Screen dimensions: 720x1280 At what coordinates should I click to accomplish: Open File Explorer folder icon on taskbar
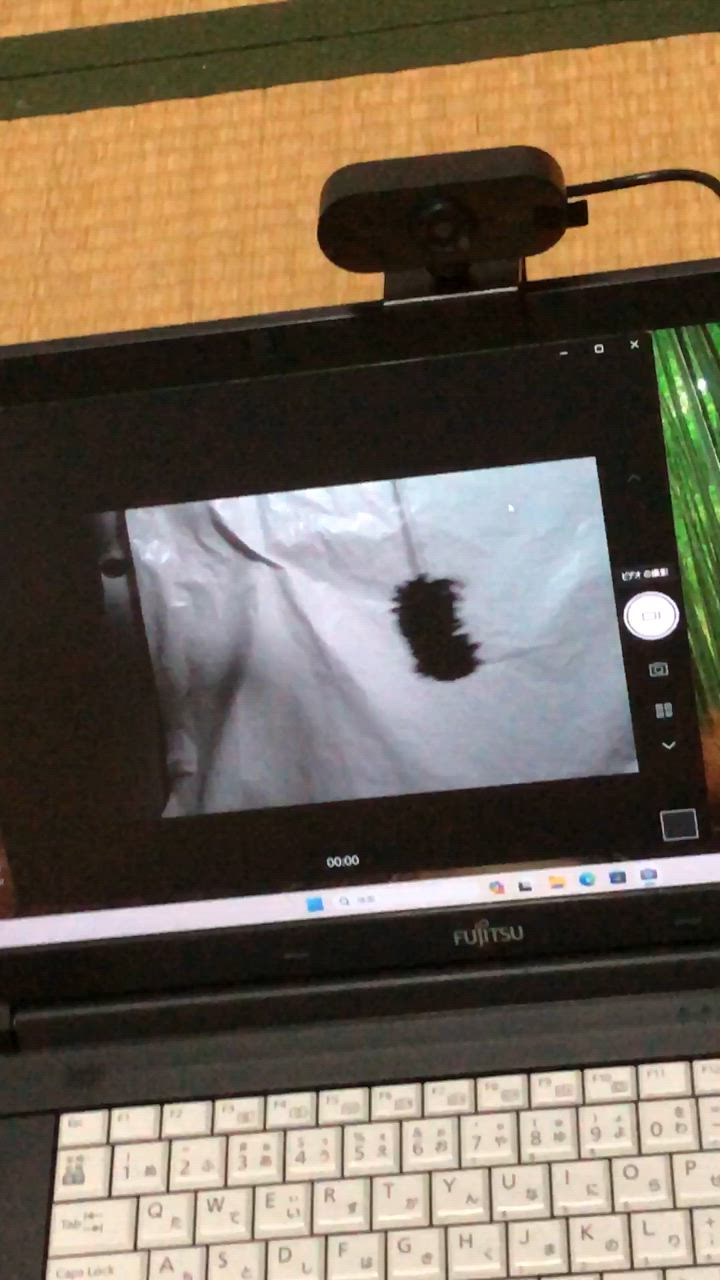click(x=556, y=882)
